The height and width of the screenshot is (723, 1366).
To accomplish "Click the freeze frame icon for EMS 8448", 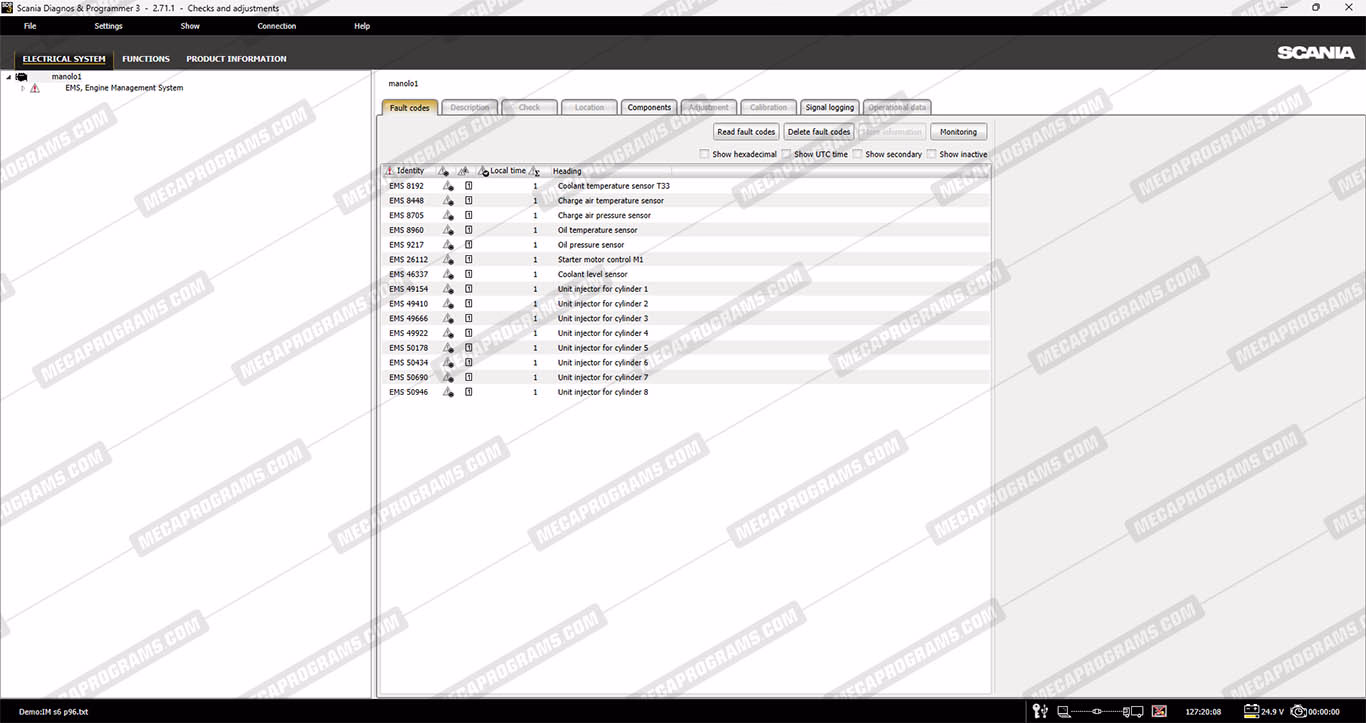I will (468, 201).
